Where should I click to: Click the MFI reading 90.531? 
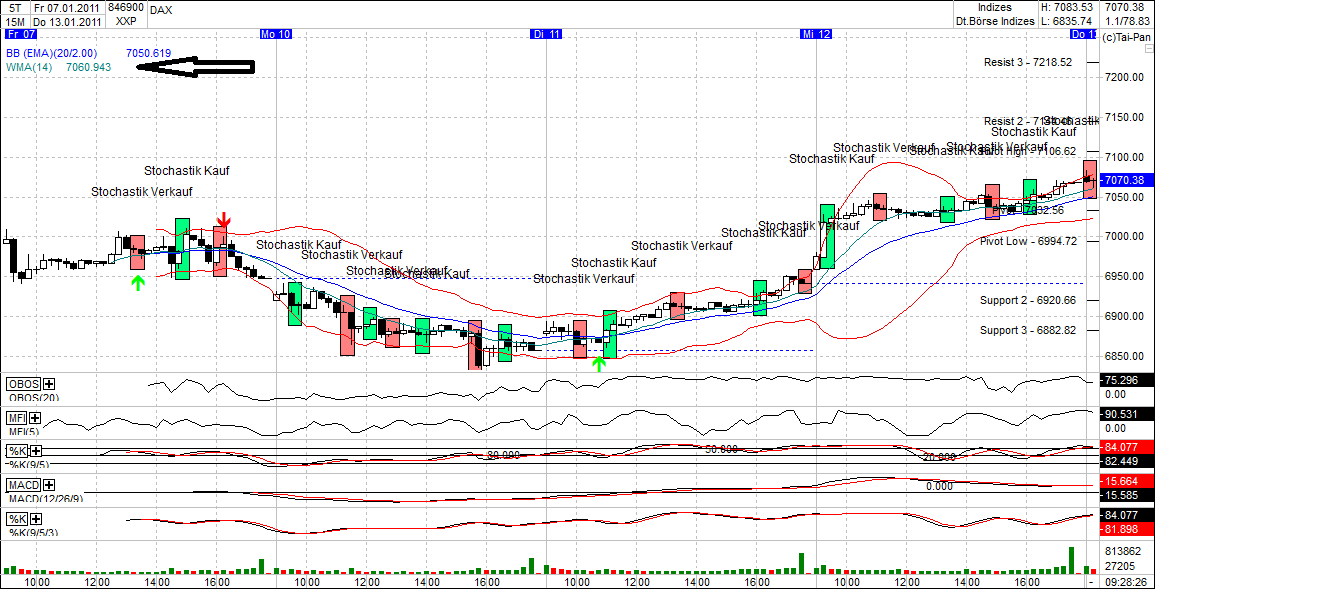tap(1128, 414)
